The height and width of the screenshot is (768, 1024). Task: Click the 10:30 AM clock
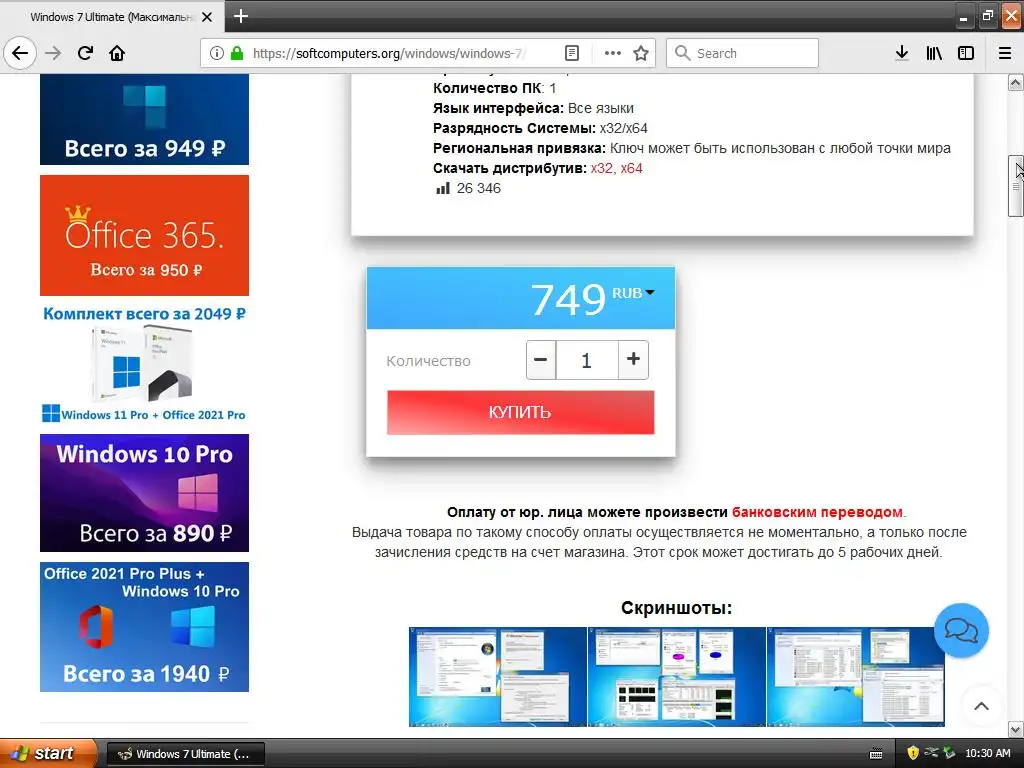tap(987, 753)
